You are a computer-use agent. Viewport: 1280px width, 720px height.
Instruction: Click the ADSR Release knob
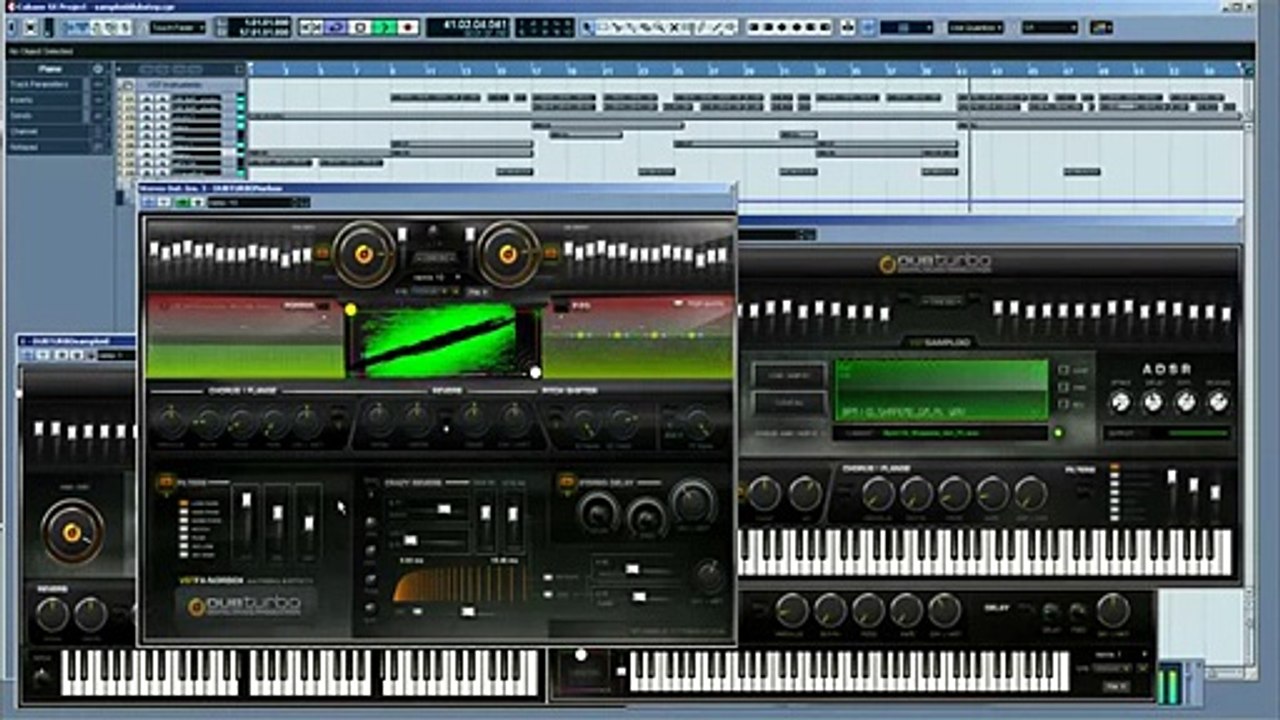click(1218, 401)
